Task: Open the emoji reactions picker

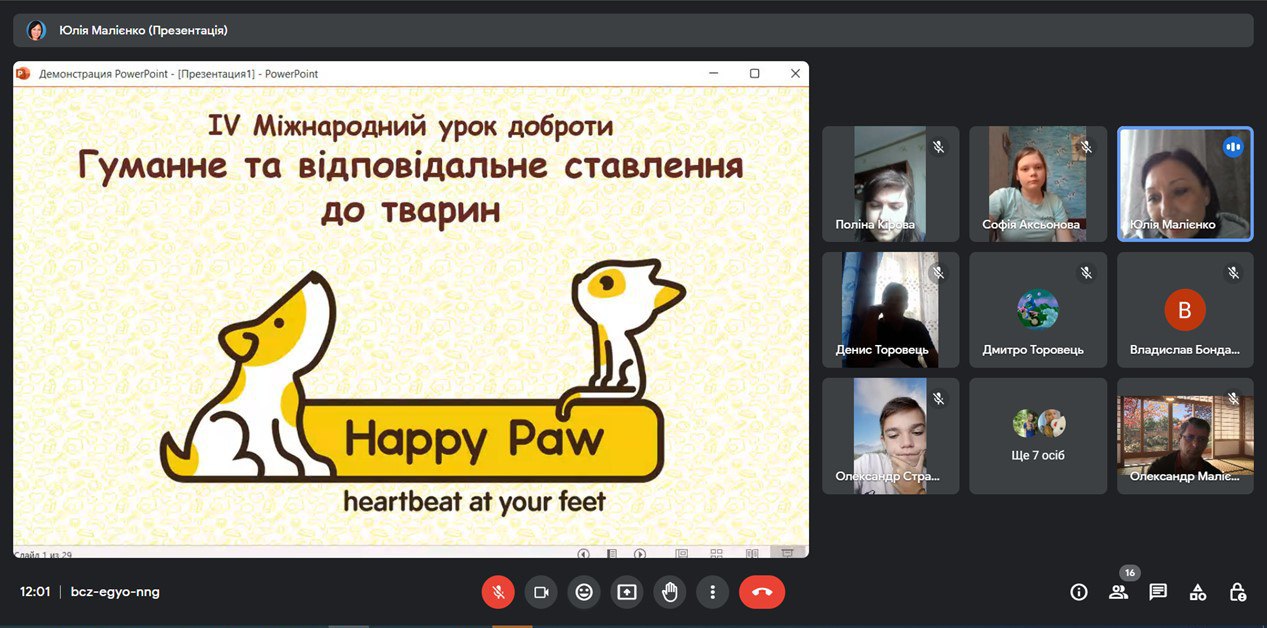Action: [x=584, y=592]
